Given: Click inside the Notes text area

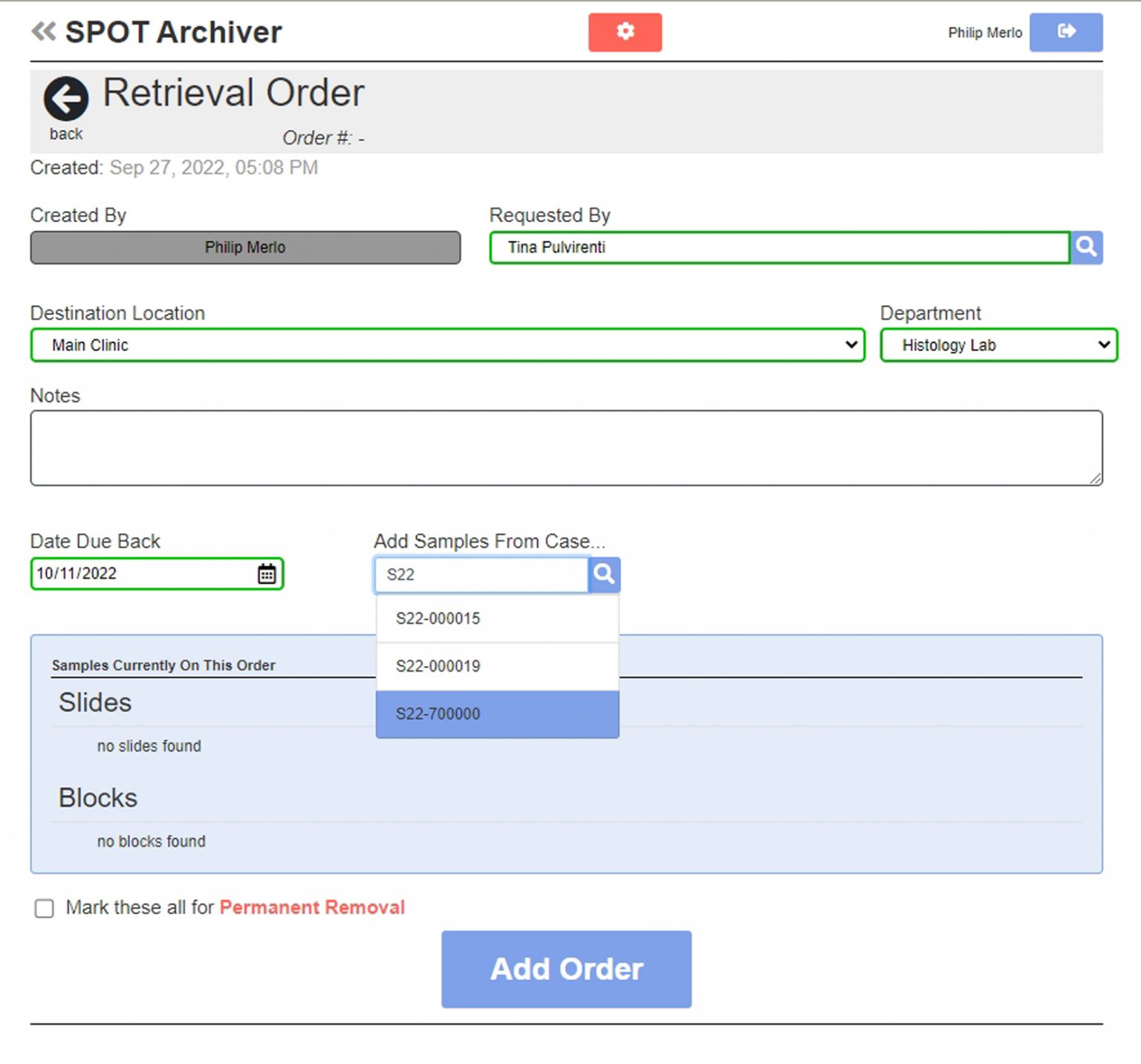Looking at the screenshot, I should pyautogui.click(x=566, y=448).
